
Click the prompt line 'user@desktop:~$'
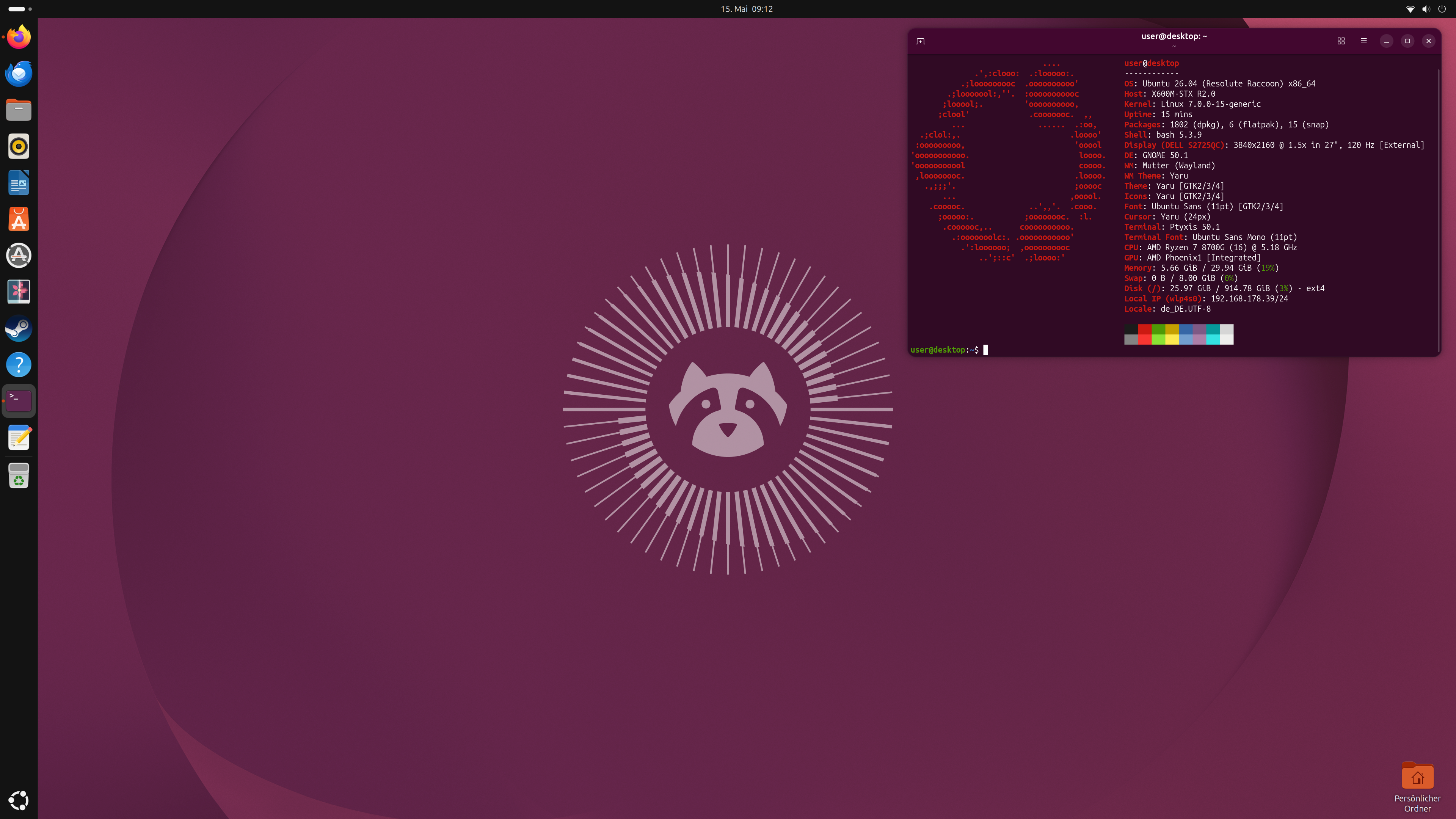(944, 350)
